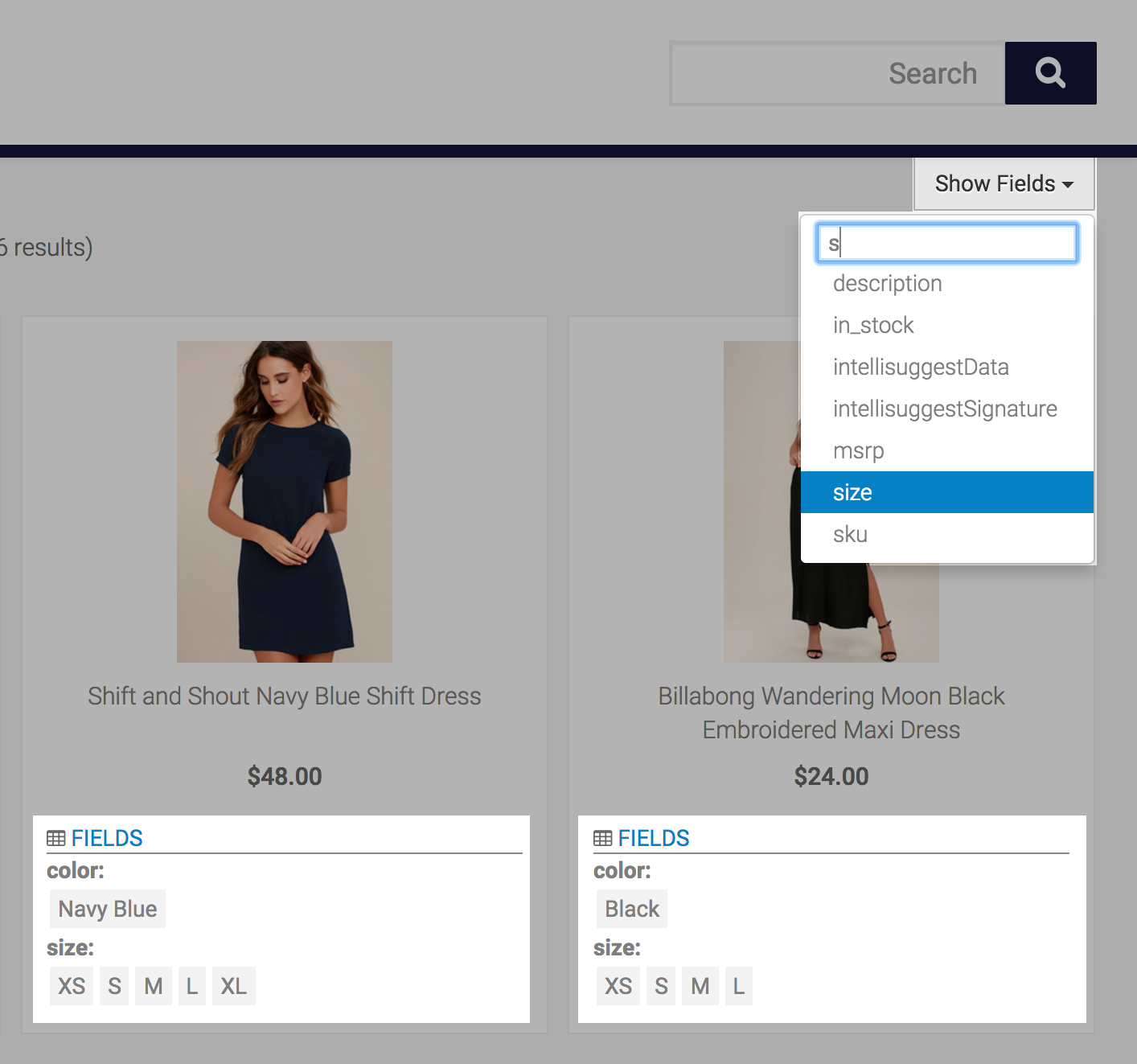
Task: Click the field filter text box
Action: 946,243
